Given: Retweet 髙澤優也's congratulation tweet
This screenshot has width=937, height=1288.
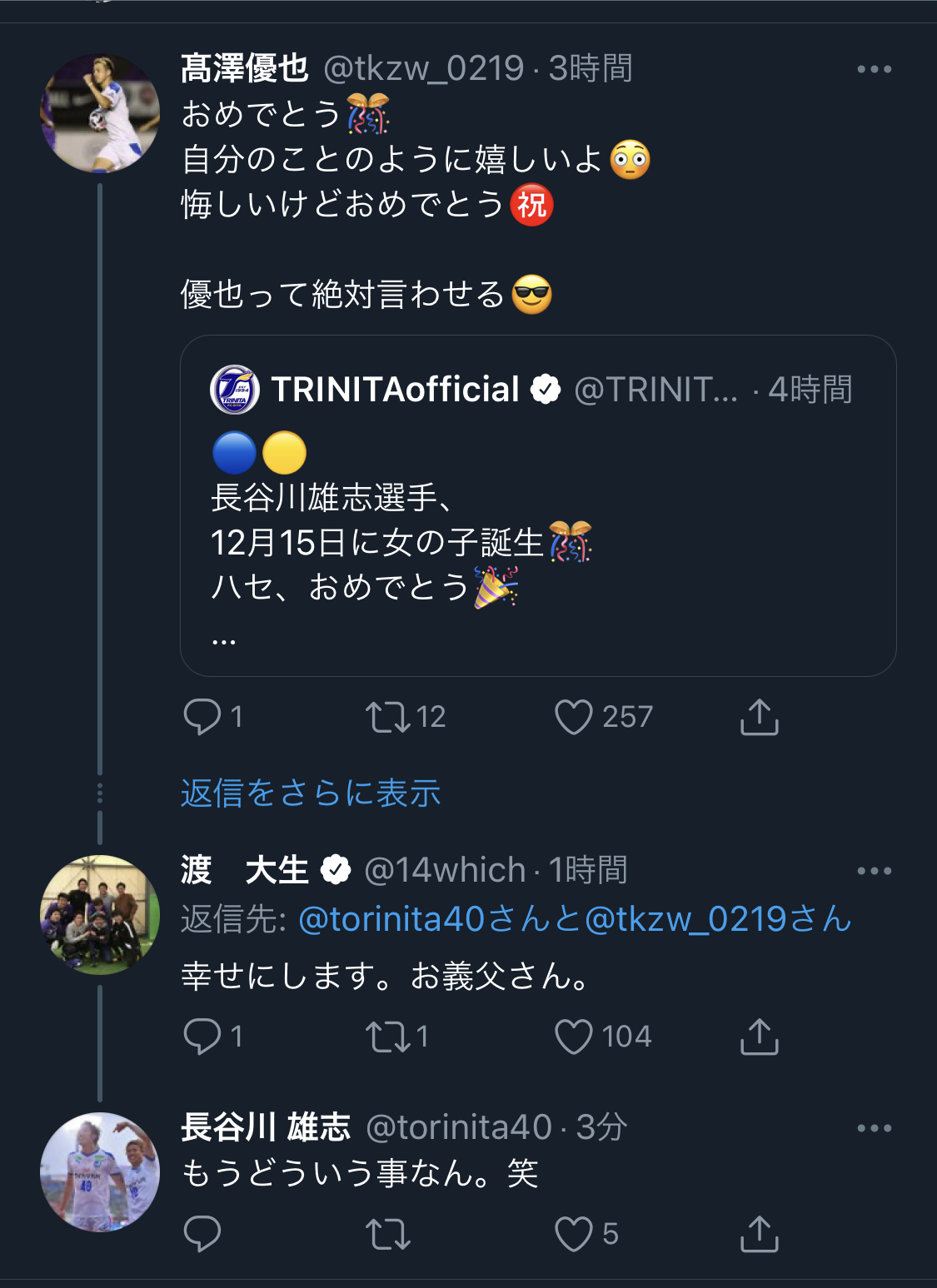Looking at the screenshot, I should (x=388, y=717).
